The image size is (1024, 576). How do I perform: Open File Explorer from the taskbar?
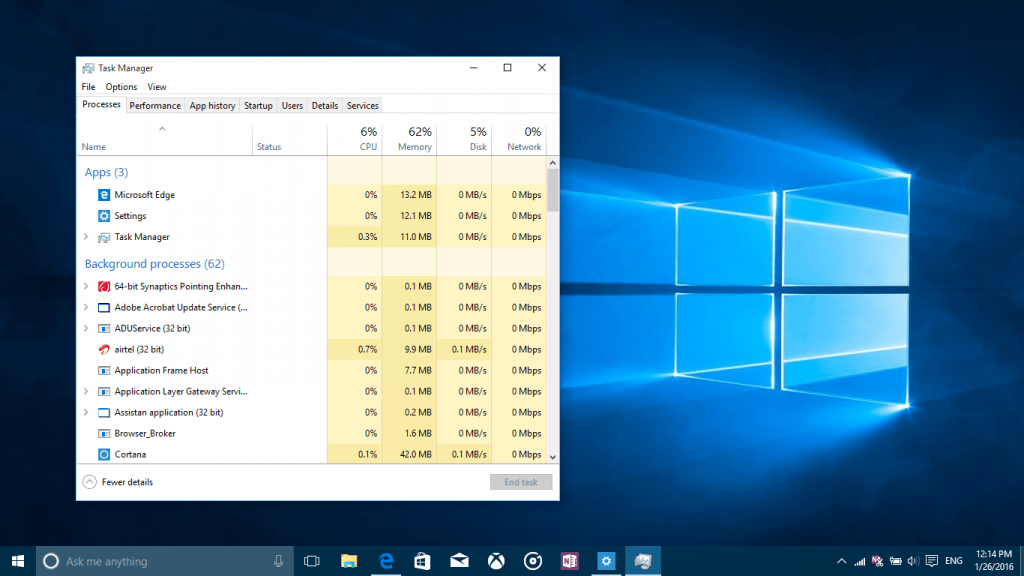click(x=349, y=561)
